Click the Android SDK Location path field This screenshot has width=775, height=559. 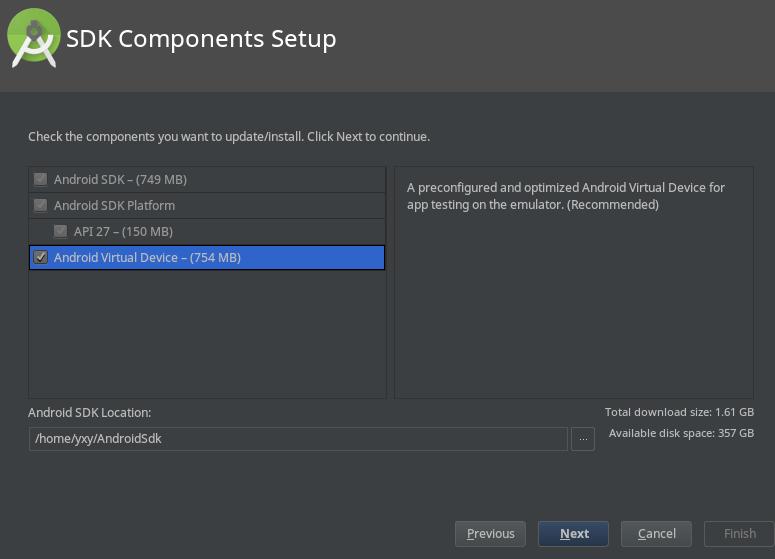[x=298, y=439]
